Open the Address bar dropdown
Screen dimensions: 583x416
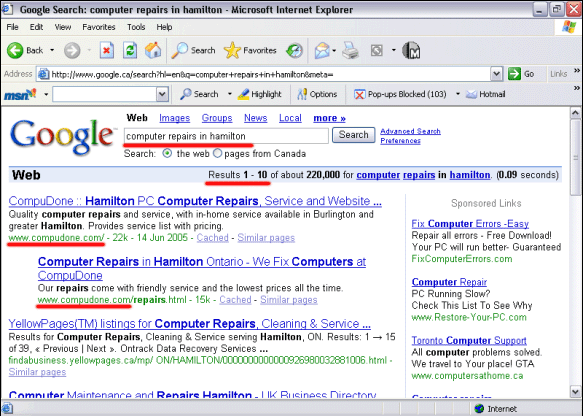(496, 74)
